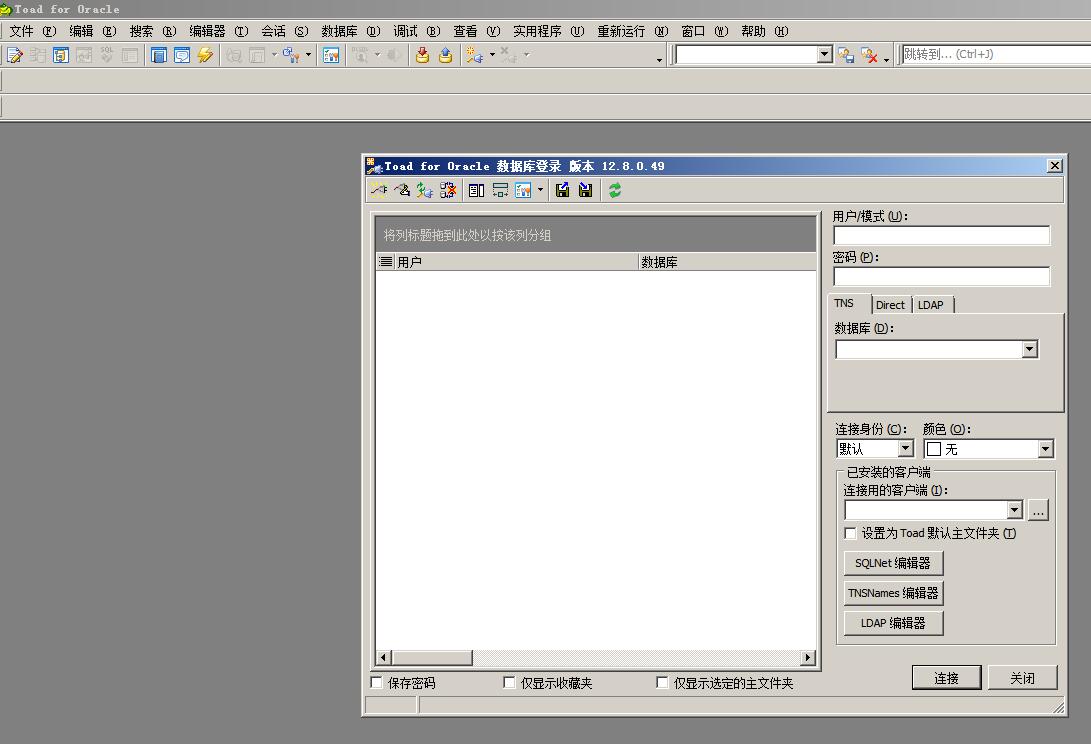
Task: Switch to the LDAP tab
Action: coord(931,305)
